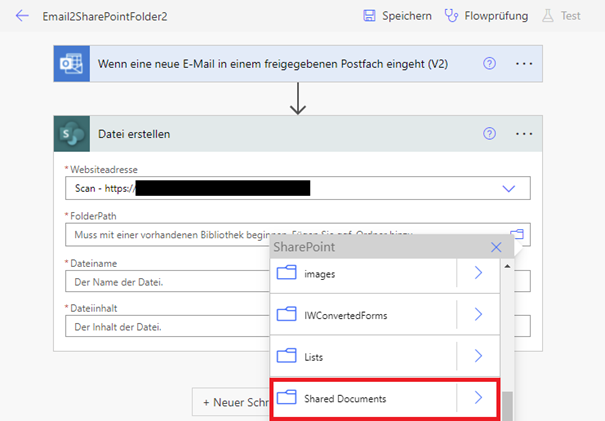Close the SharePoint folder picker popup
This screenshot has height=421, width=605.
(496, 246)
